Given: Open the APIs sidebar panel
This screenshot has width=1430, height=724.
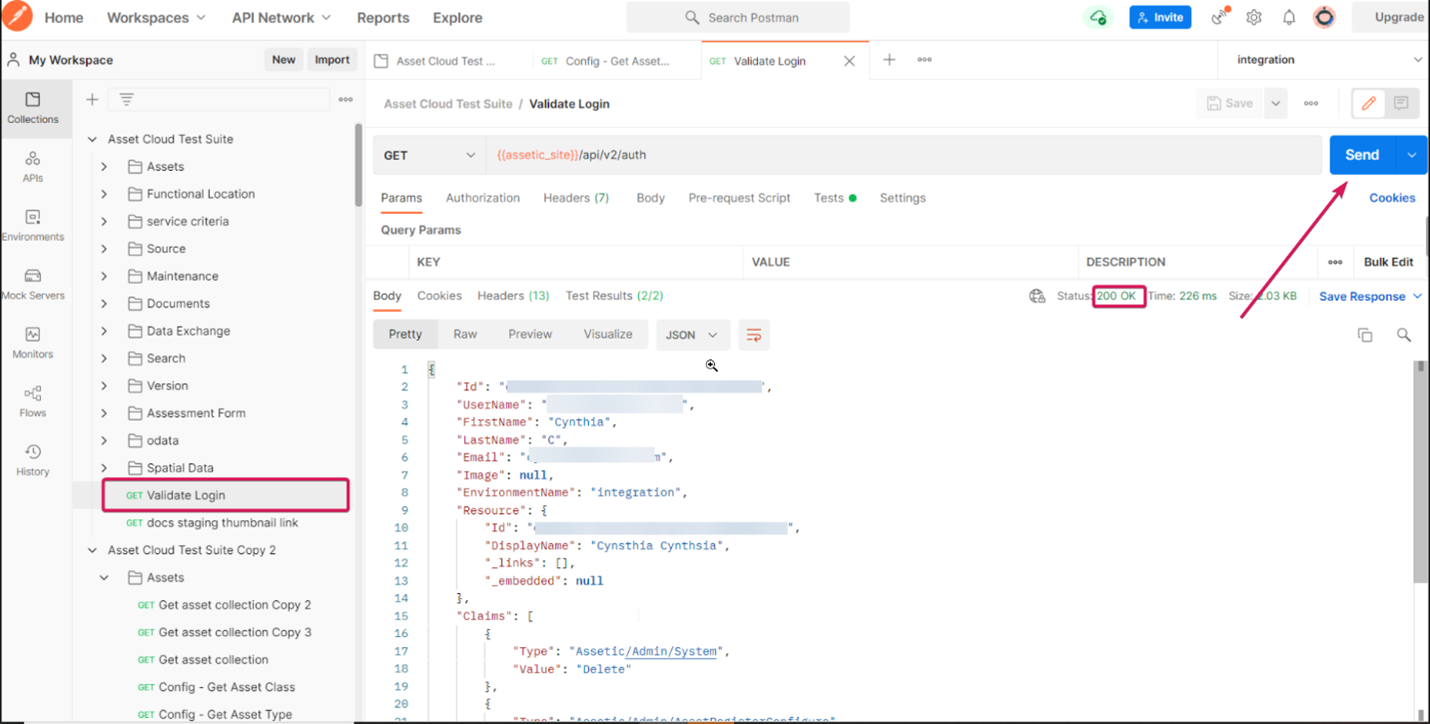Looking at the screenshot, I should [33, 167].
